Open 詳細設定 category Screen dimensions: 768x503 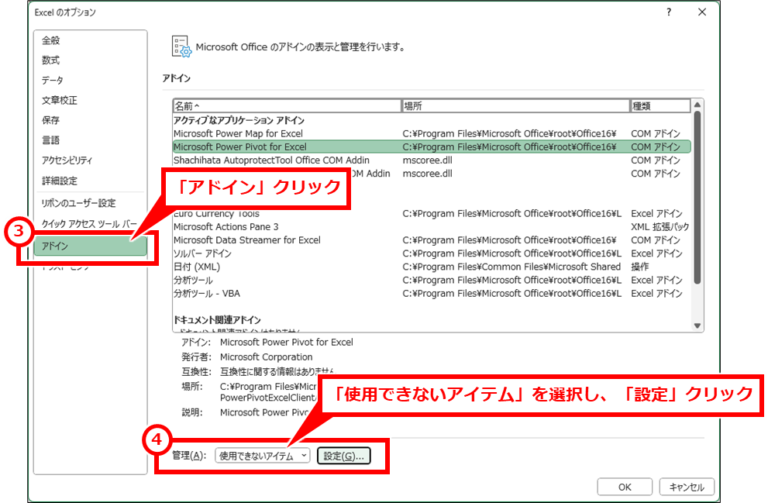pyautogui.click(x=90, y=181)
